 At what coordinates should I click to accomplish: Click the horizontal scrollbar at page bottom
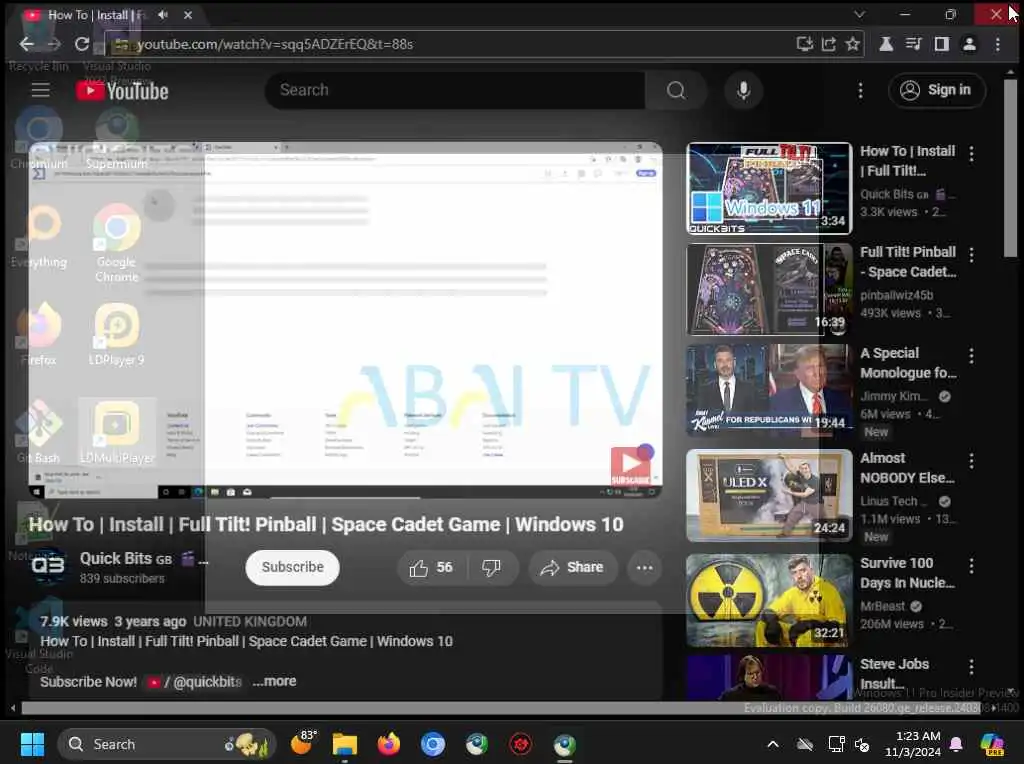500,708
